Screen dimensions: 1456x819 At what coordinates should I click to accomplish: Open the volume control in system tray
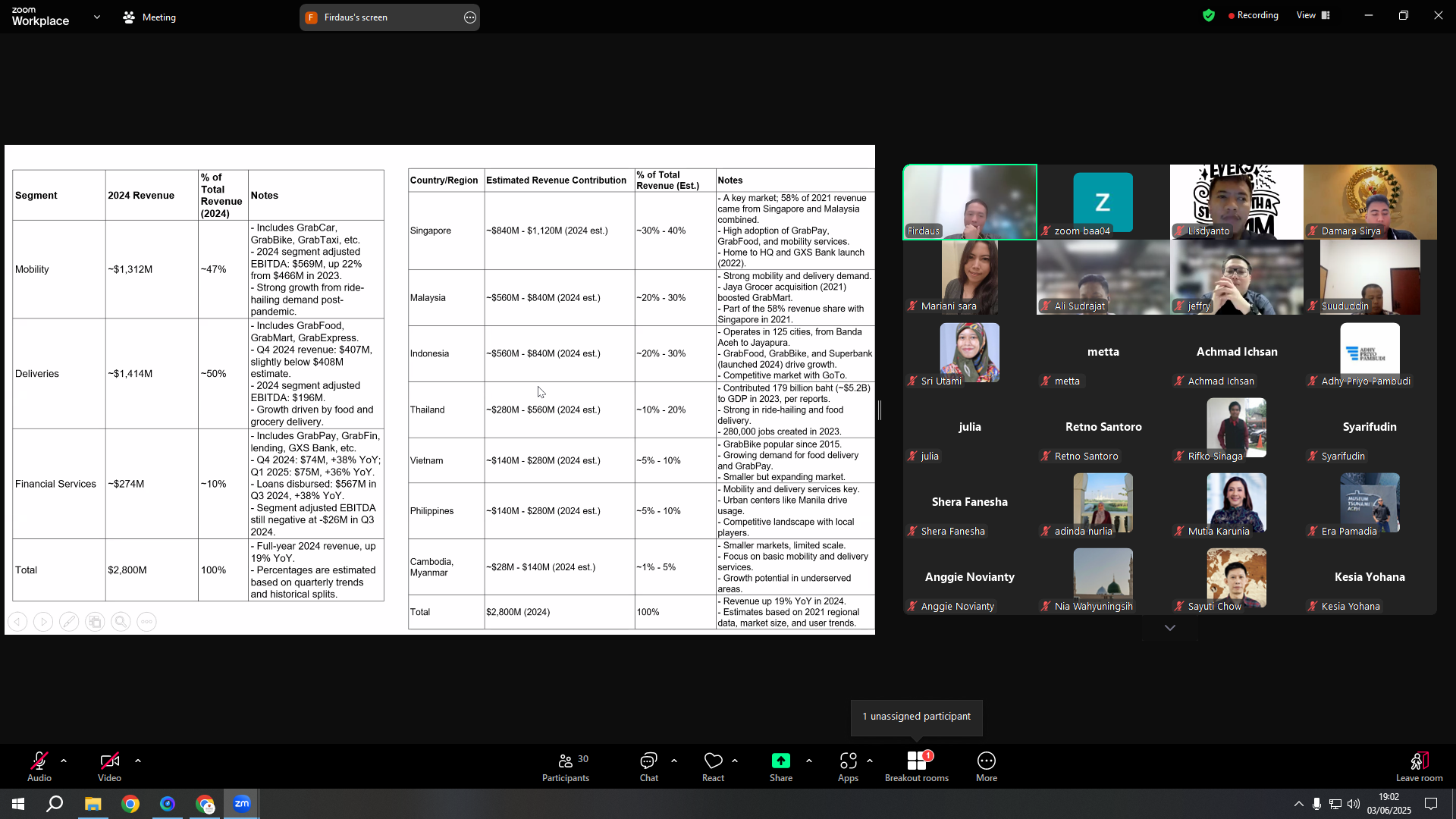click(1354, 804)
